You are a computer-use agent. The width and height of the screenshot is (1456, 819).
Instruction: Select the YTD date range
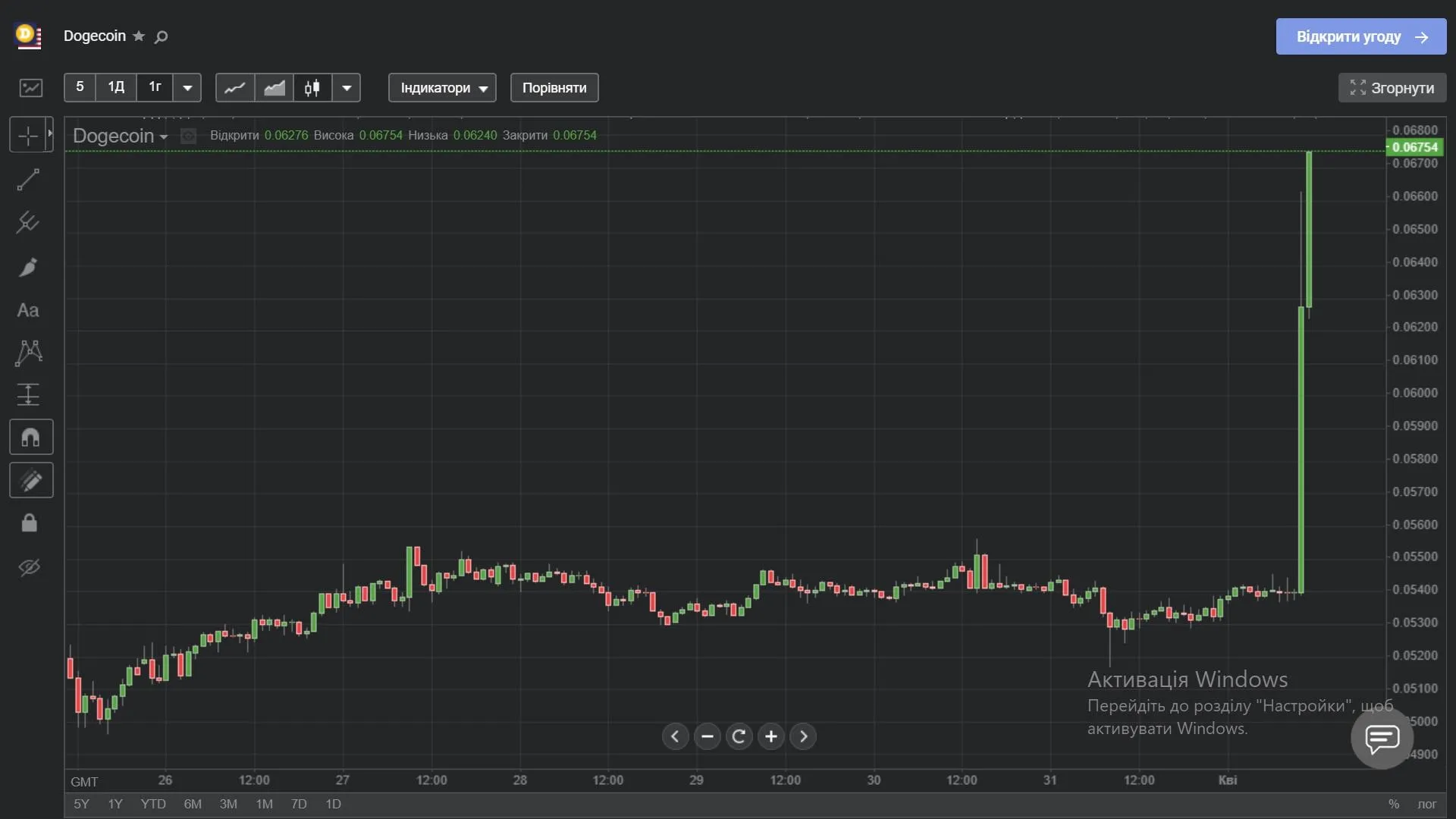(x=153, y=804)
